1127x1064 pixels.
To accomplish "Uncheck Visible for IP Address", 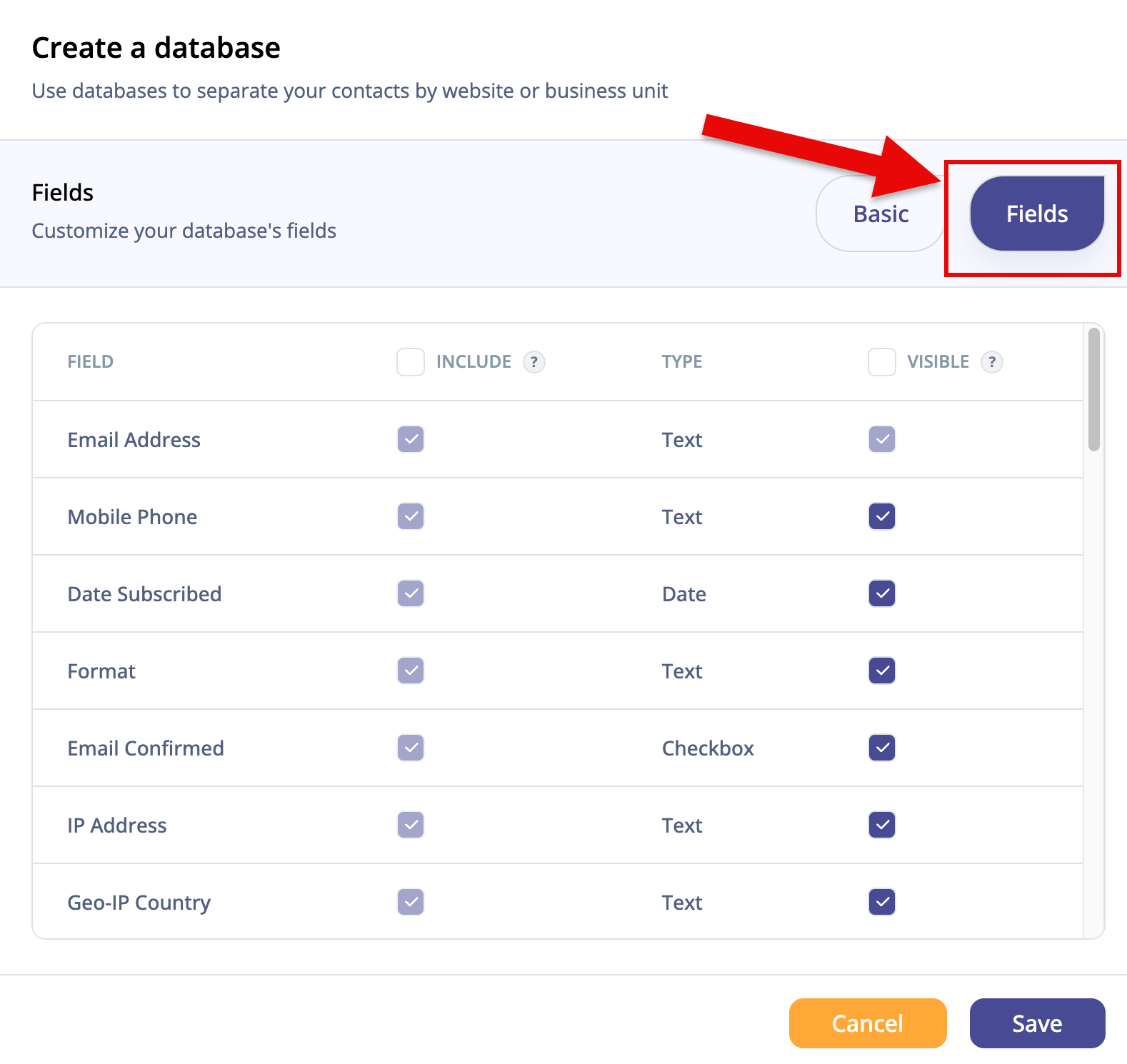I will click(x=882, y=825).
